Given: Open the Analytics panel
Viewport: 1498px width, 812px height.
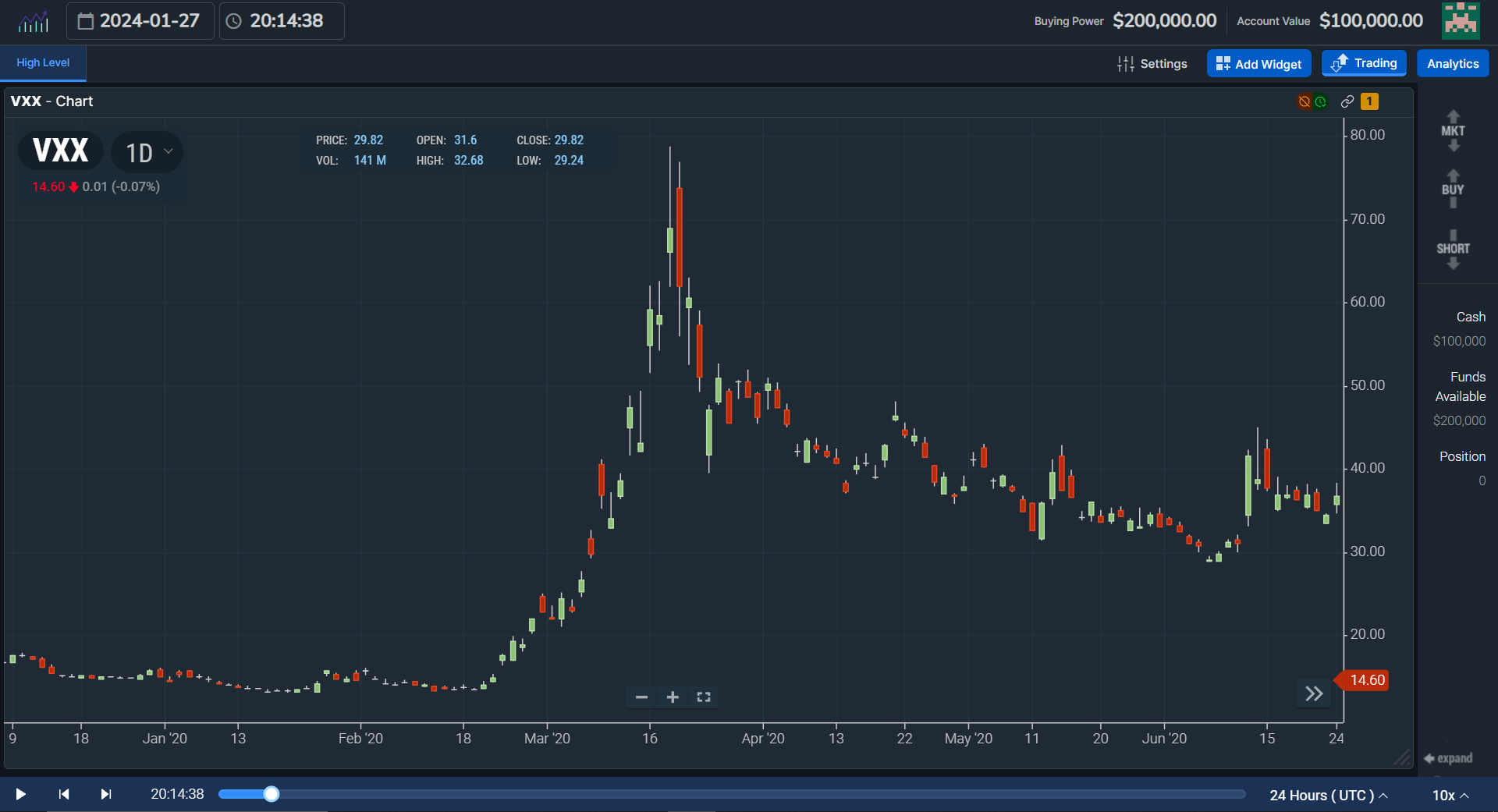Looking at the screenshot, I should pos(1452,63).
